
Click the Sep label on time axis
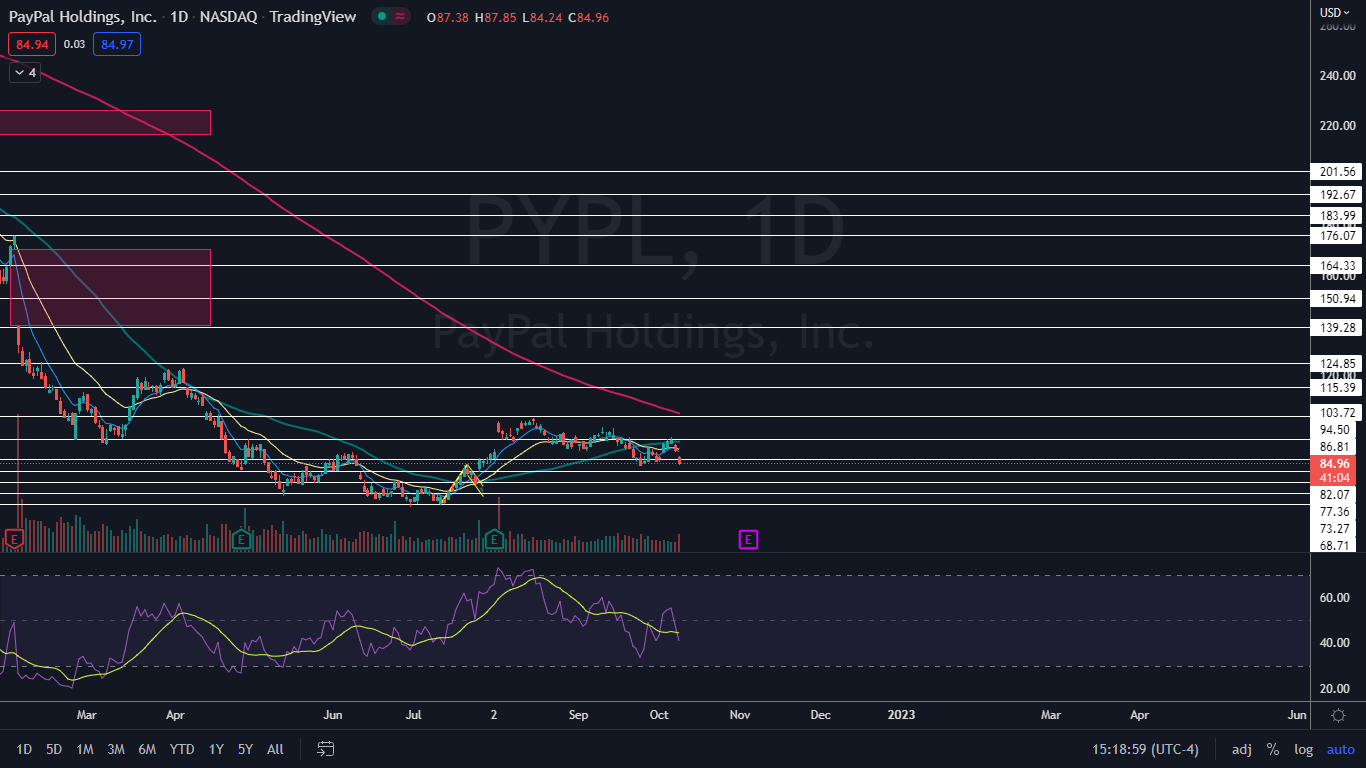coord(578,716)
